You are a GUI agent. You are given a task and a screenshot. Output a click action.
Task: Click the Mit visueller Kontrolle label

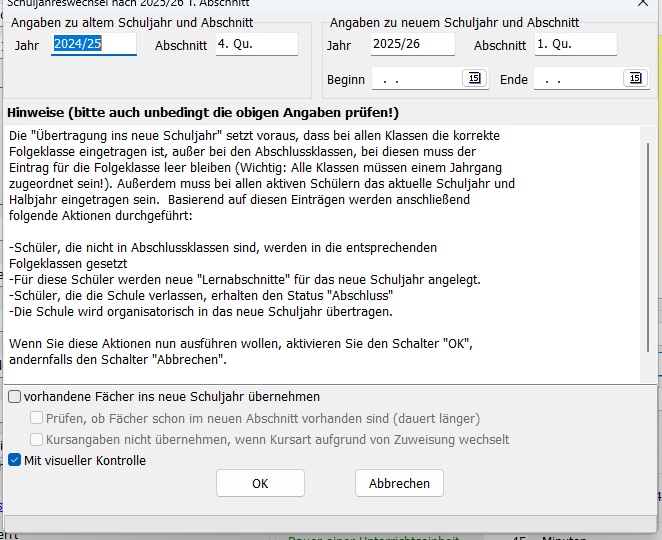click(85, 460)
